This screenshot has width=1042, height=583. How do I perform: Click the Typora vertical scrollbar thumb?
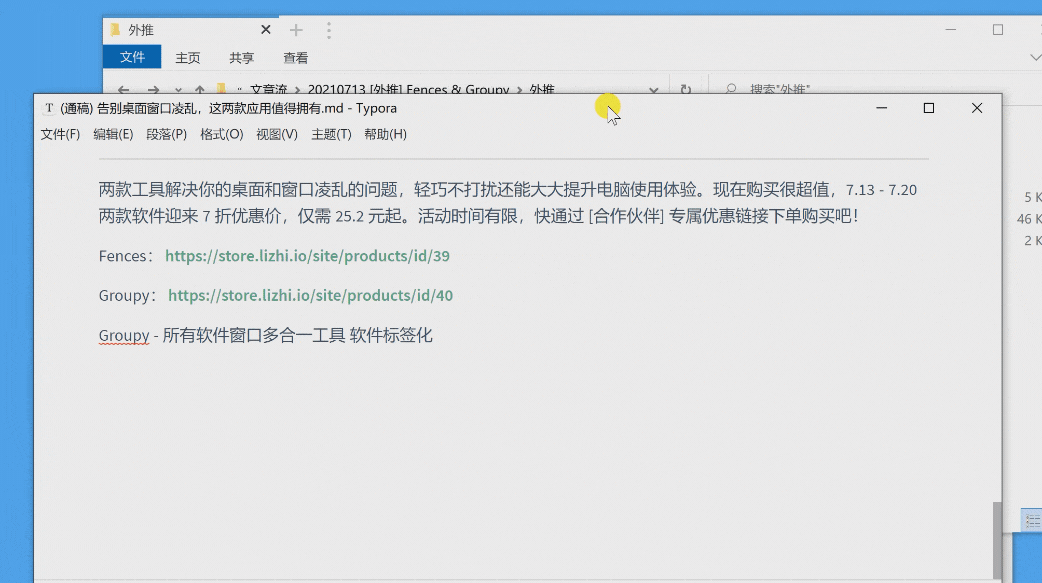(x=996, y=540)
